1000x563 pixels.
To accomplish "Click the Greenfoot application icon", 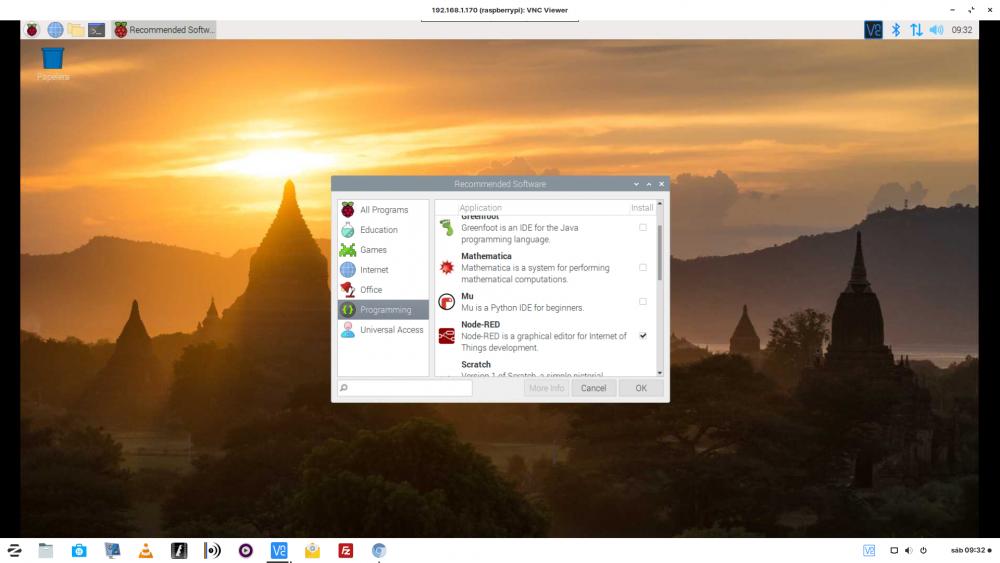I will tap(446, 228).
